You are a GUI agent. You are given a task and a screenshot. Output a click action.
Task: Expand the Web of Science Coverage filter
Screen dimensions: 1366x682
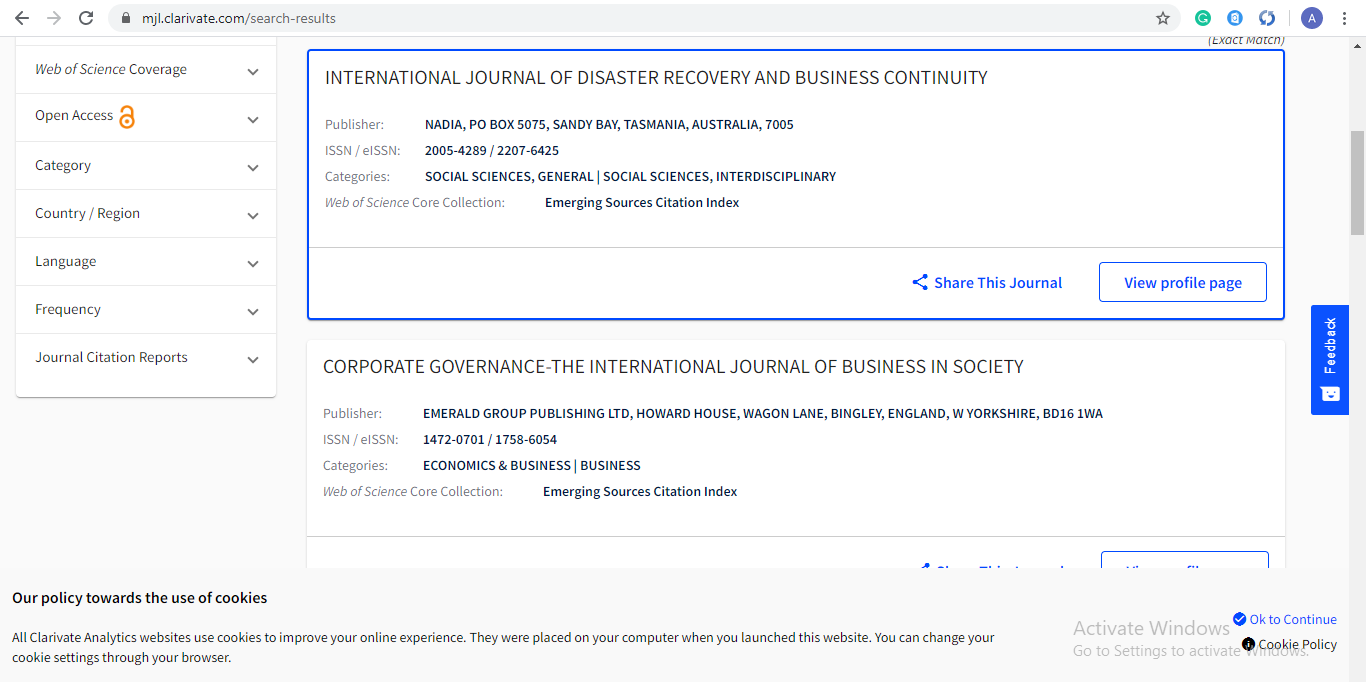click(x=146, y=70)
